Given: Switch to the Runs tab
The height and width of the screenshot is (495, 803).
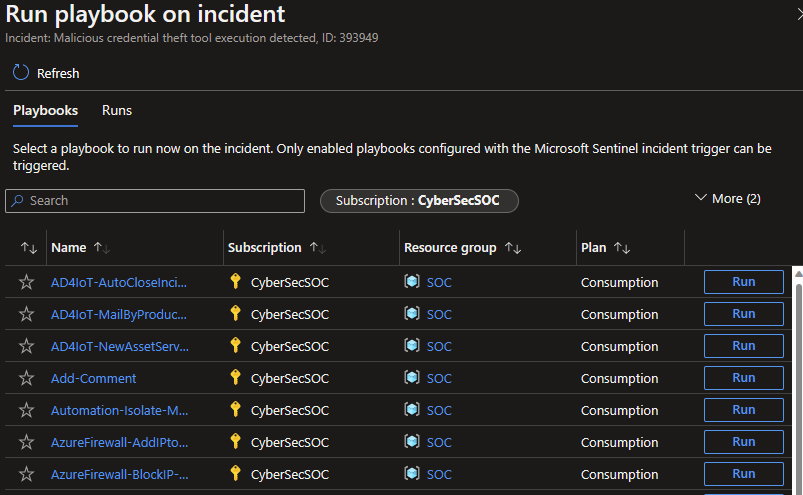Looking at the screenshot, I should click(117, 111).
